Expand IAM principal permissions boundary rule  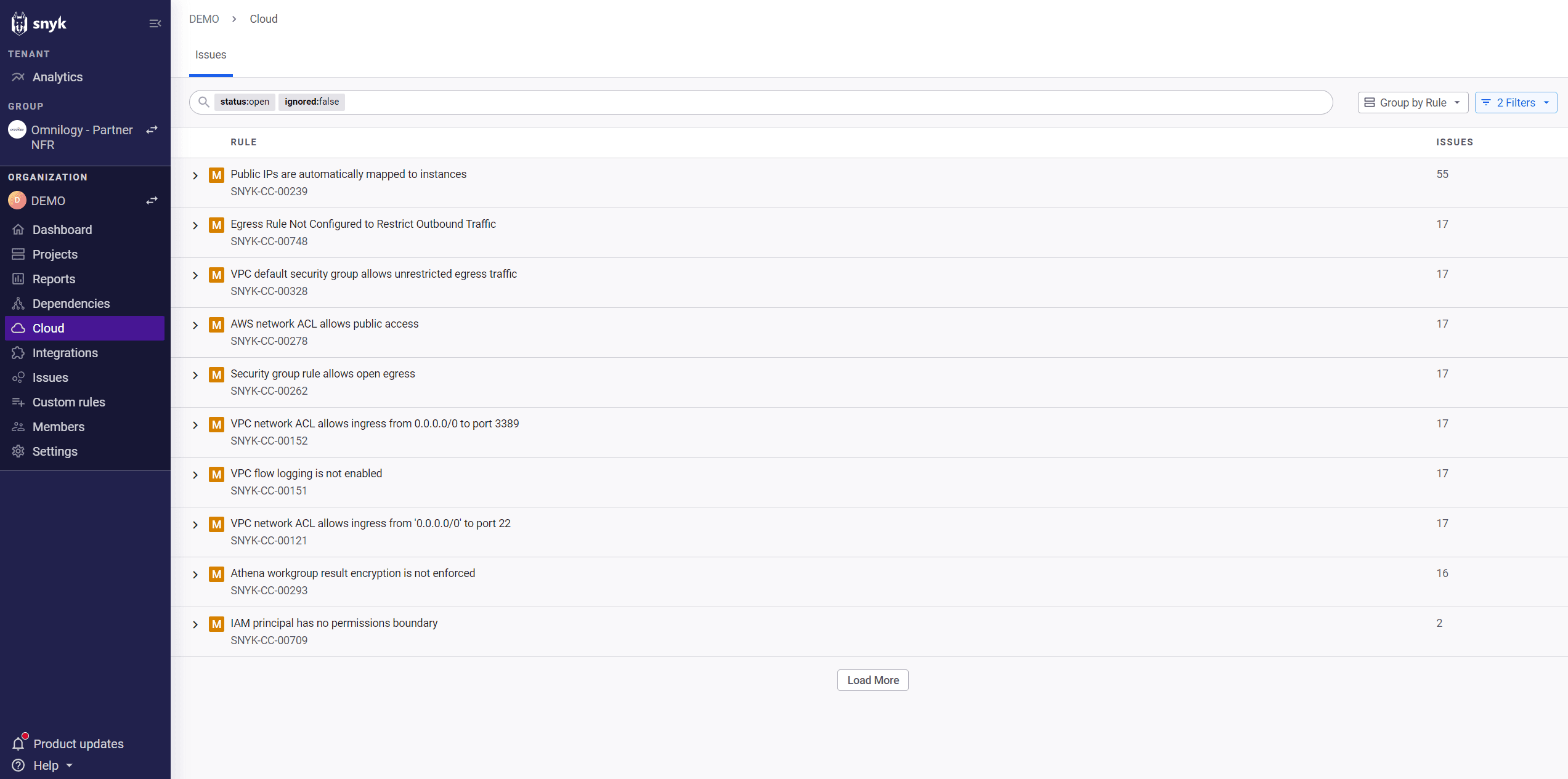point(195,624)
